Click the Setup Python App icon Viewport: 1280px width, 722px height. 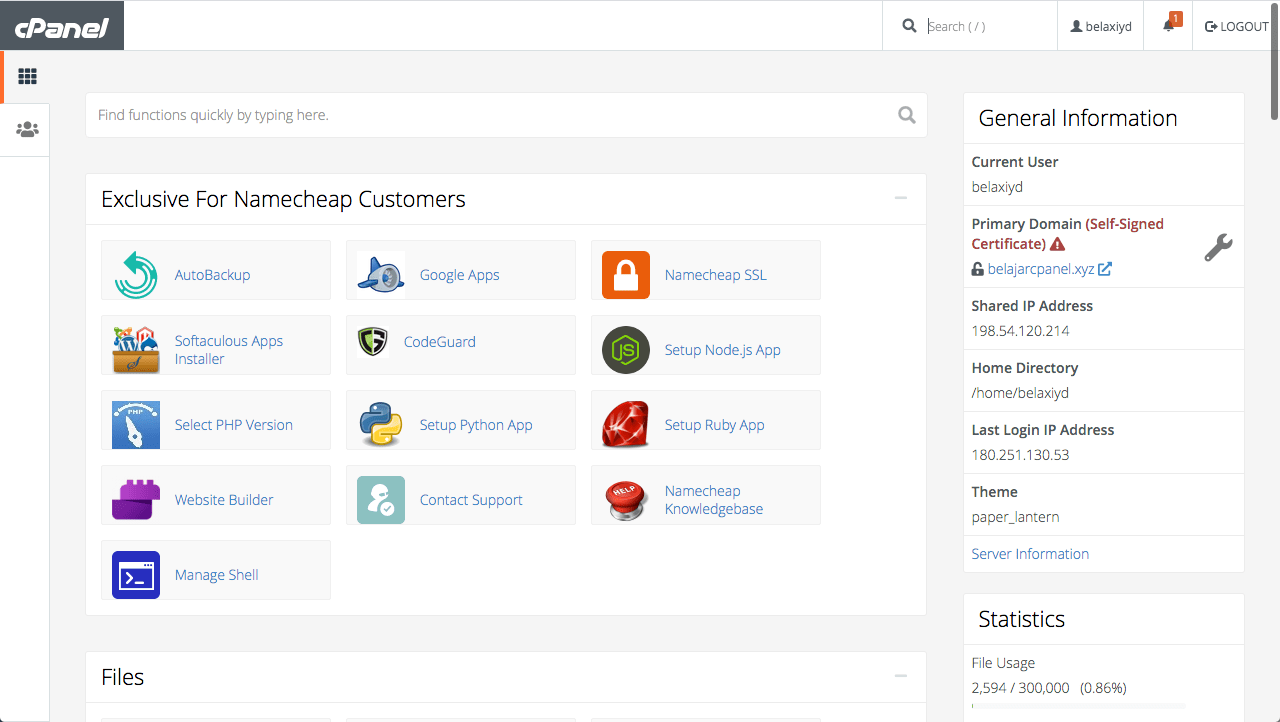click(x=380, y=420)
